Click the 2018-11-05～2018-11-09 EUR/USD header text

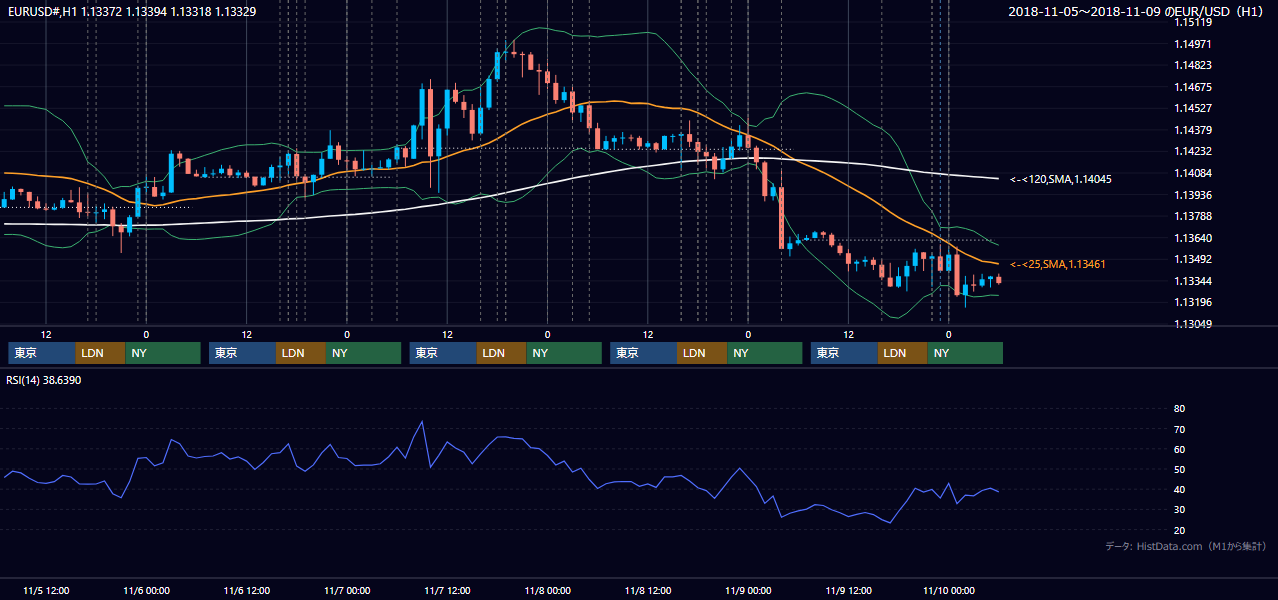(x=1137, y=12)
